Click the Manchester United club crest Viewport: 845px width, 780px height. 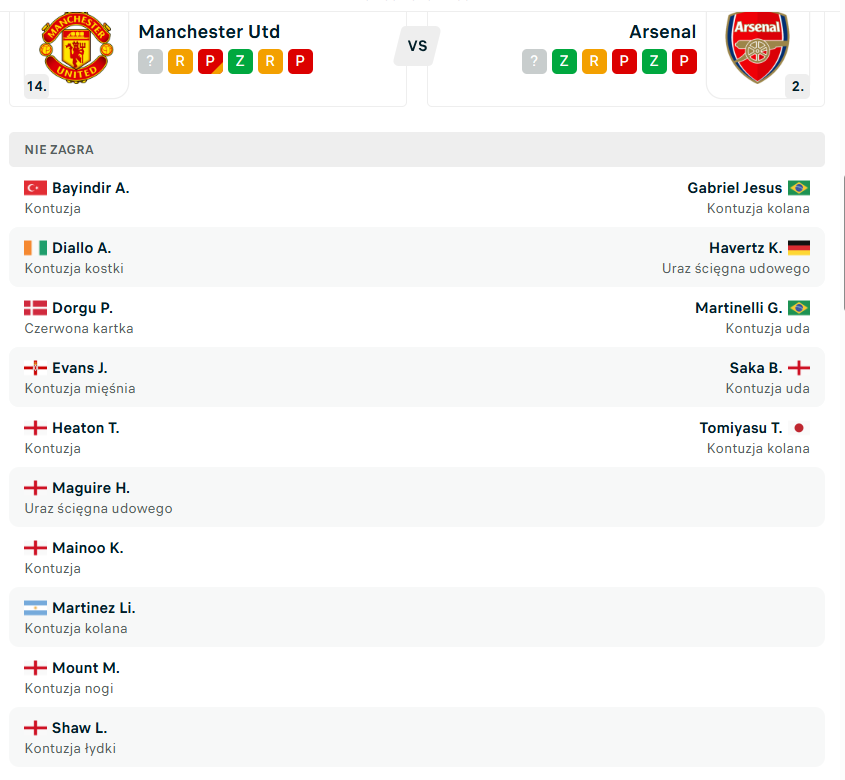[77, 47]
